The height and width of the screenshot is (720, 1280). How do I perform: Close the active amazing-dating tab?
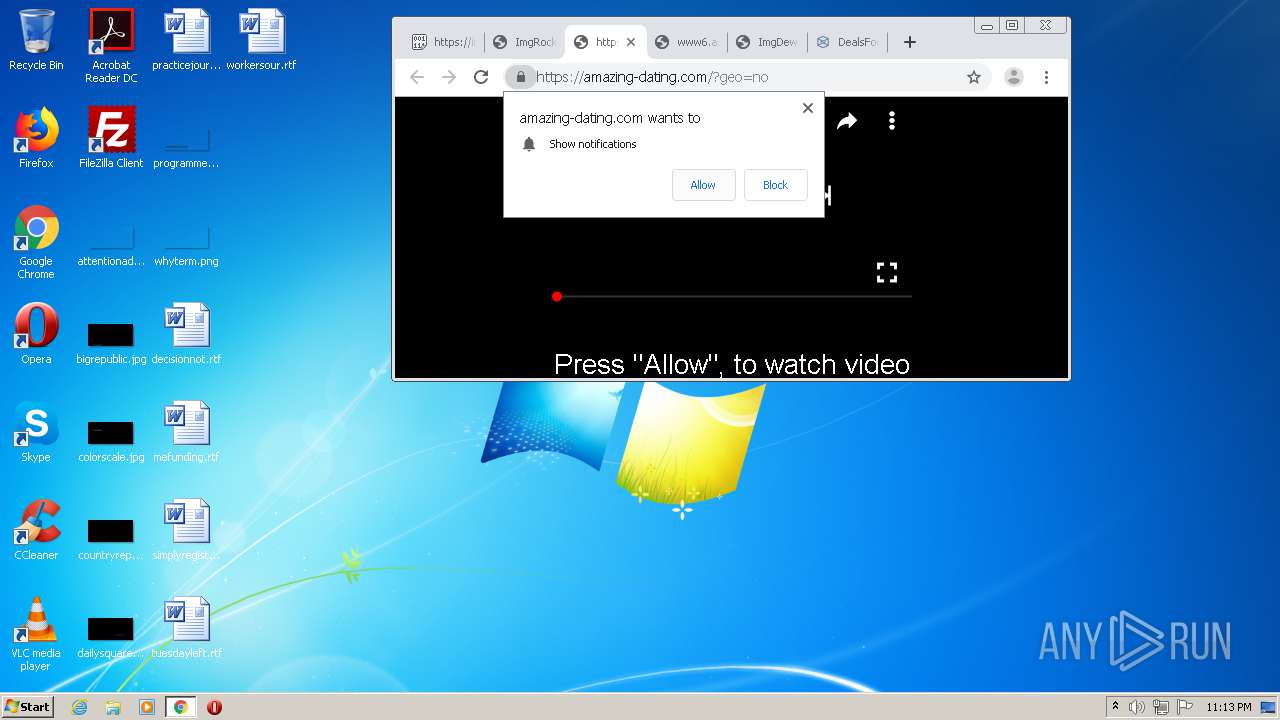630,42
